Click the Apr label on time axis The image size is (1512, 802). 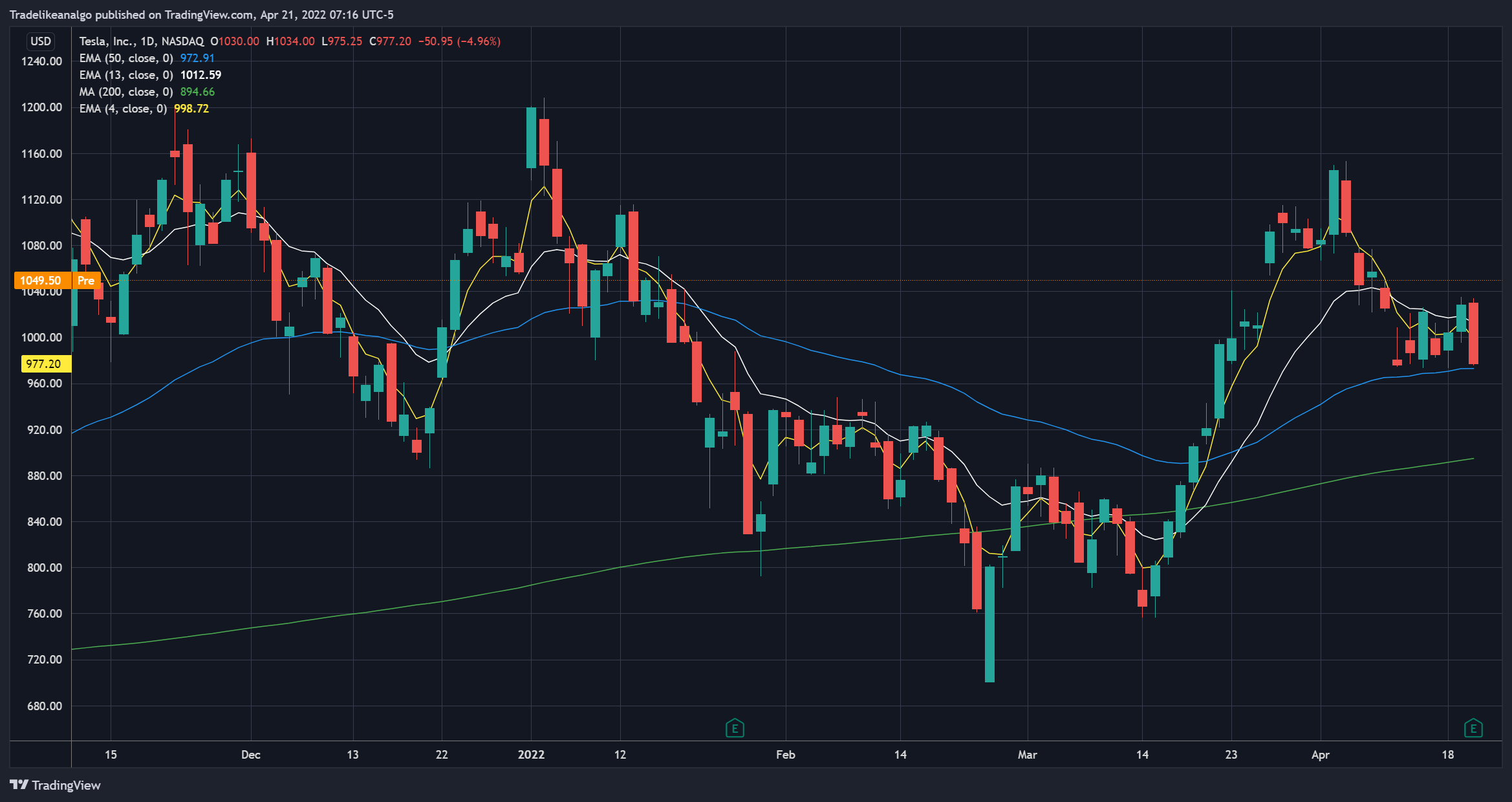(1321, 755)
